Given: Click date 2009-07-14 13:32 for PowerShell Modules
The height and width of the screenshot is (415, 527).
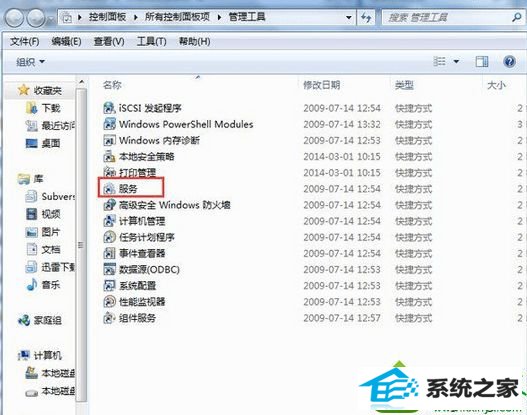Looking at the screenshot, I should click(x=342, y=124).
